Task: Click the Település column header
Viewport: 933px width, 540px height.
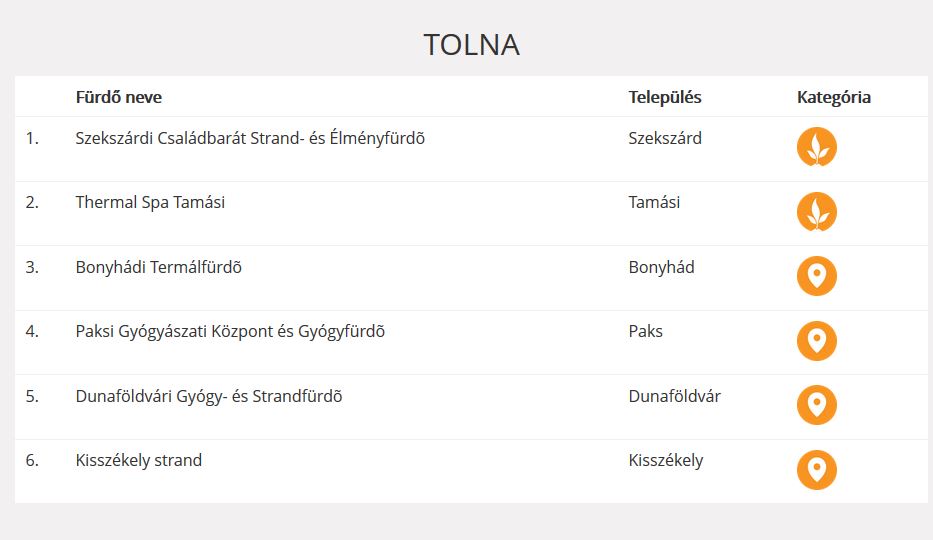Action: (x=665, y=97)
